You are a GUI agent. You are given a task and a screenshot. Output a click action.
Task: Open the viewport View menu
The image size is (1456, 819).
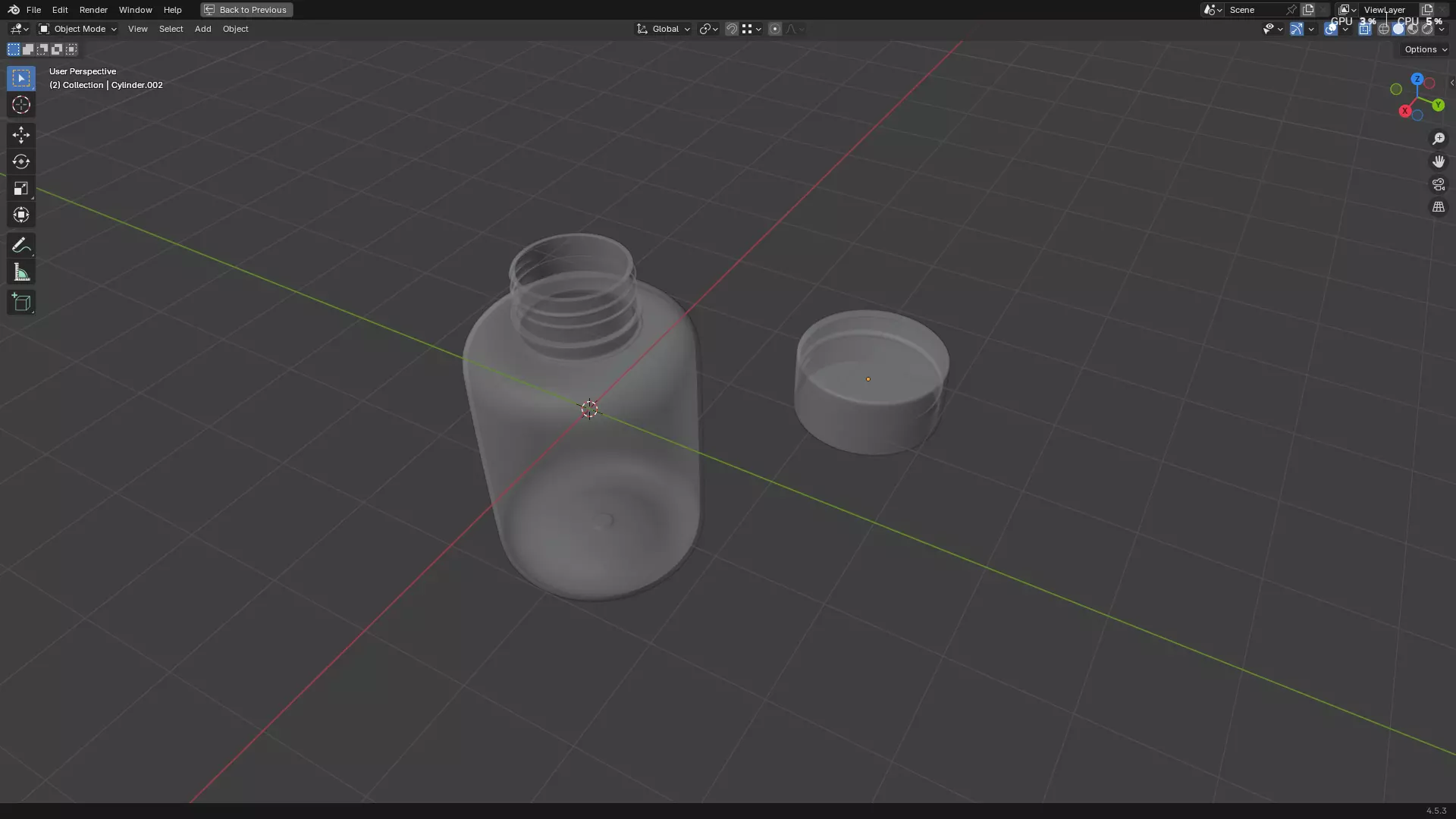tap(138, 29)
